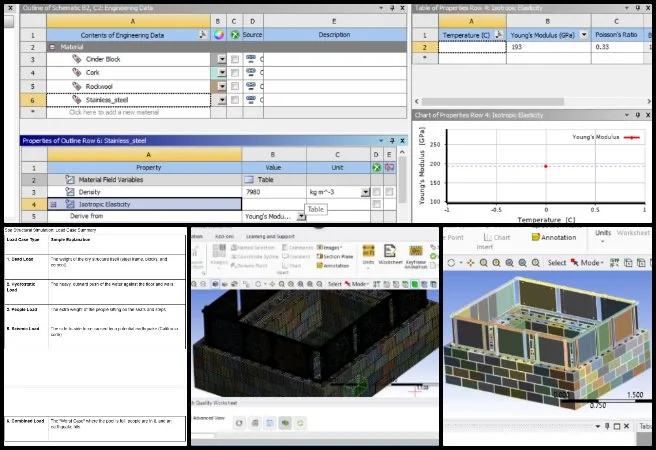Click the Density property icon
The width and height of the screenshot is (656, 450).
coord(70,192)
